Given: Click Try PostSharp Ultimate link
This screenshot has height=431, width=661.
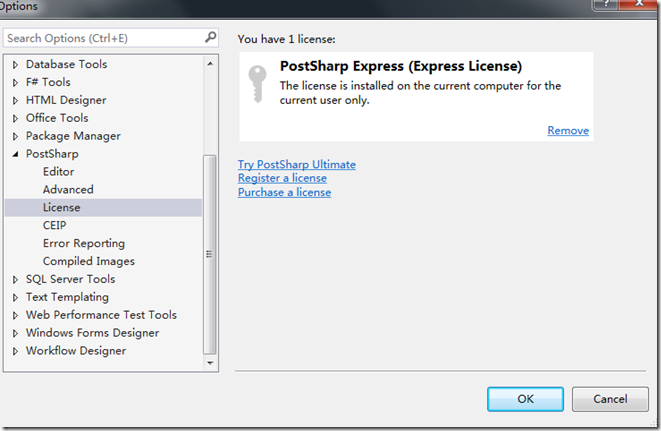Looking at the screenshot, I should (x=297, y=164).
